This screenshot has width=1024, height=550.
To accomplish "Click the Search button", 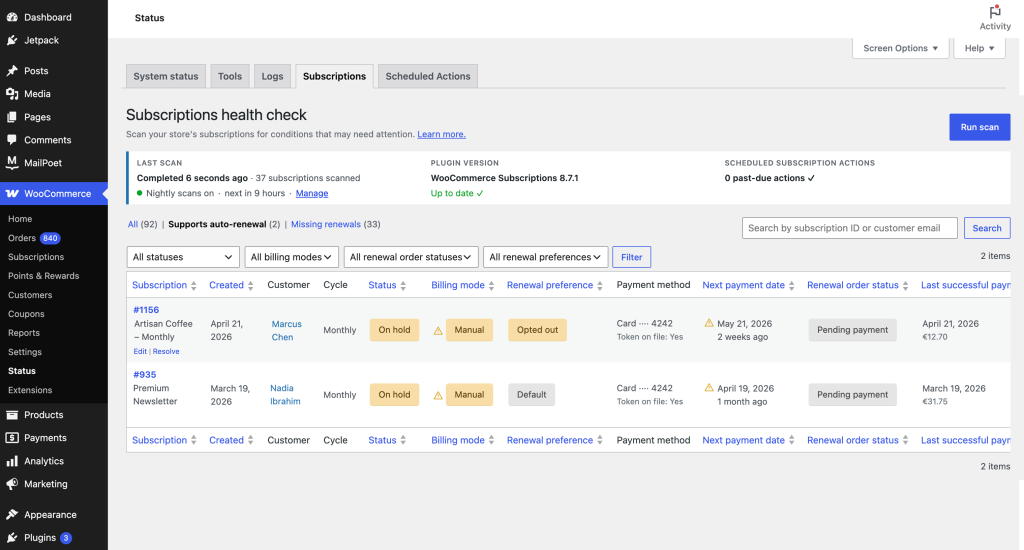I will tap(987, 228).
